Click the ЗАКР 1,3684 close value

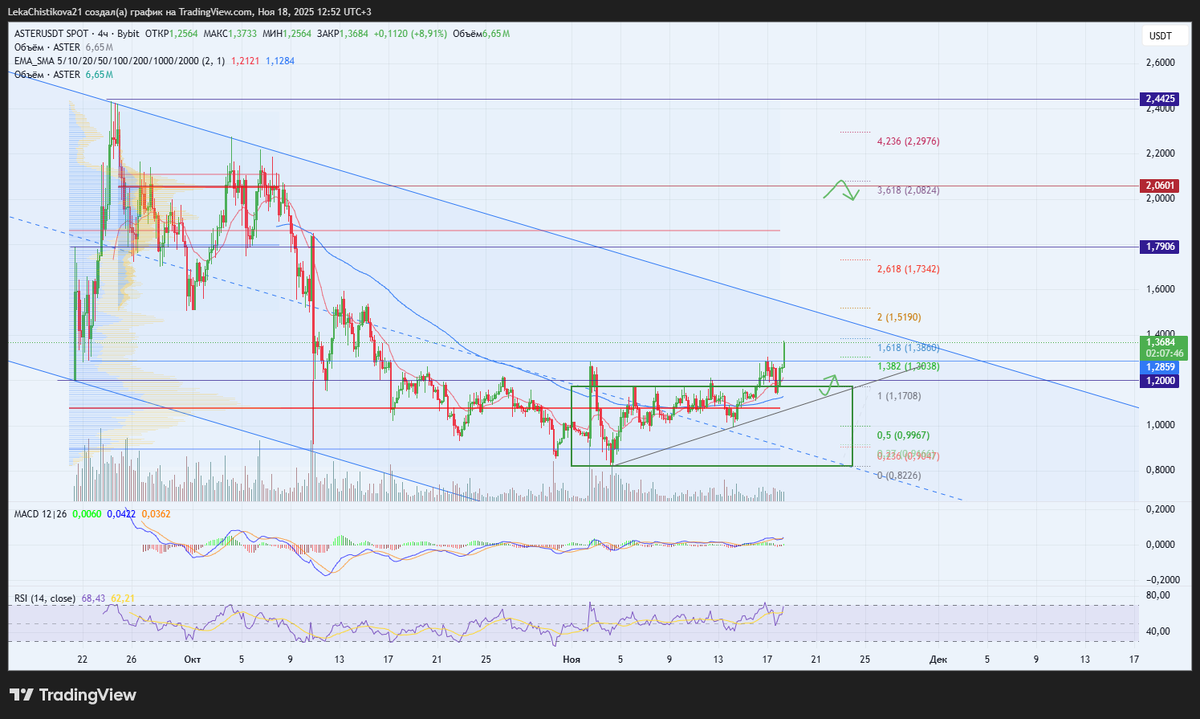point(343,33)
